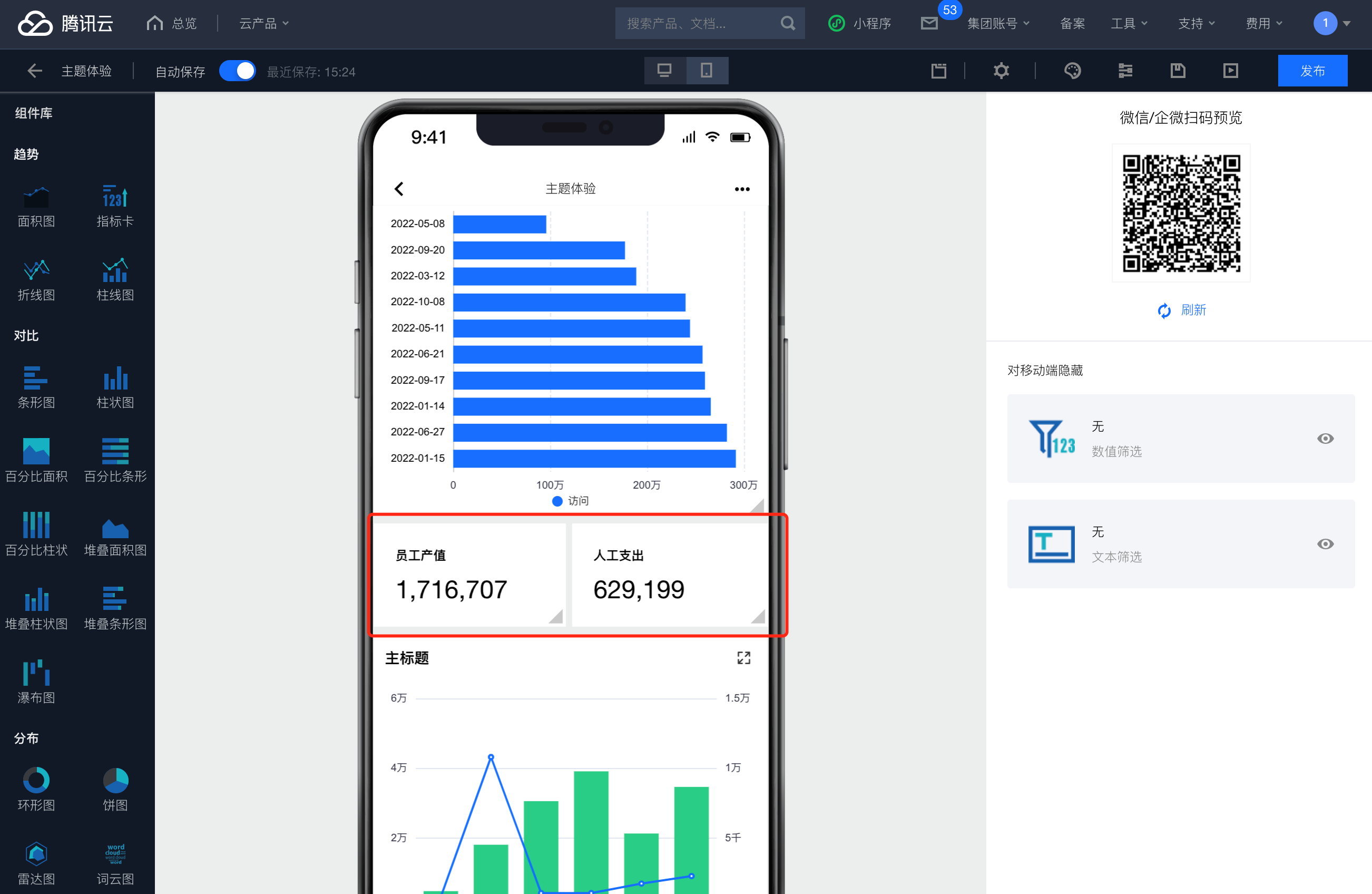Toggle visibility of 文本筛选 component

1325,545
